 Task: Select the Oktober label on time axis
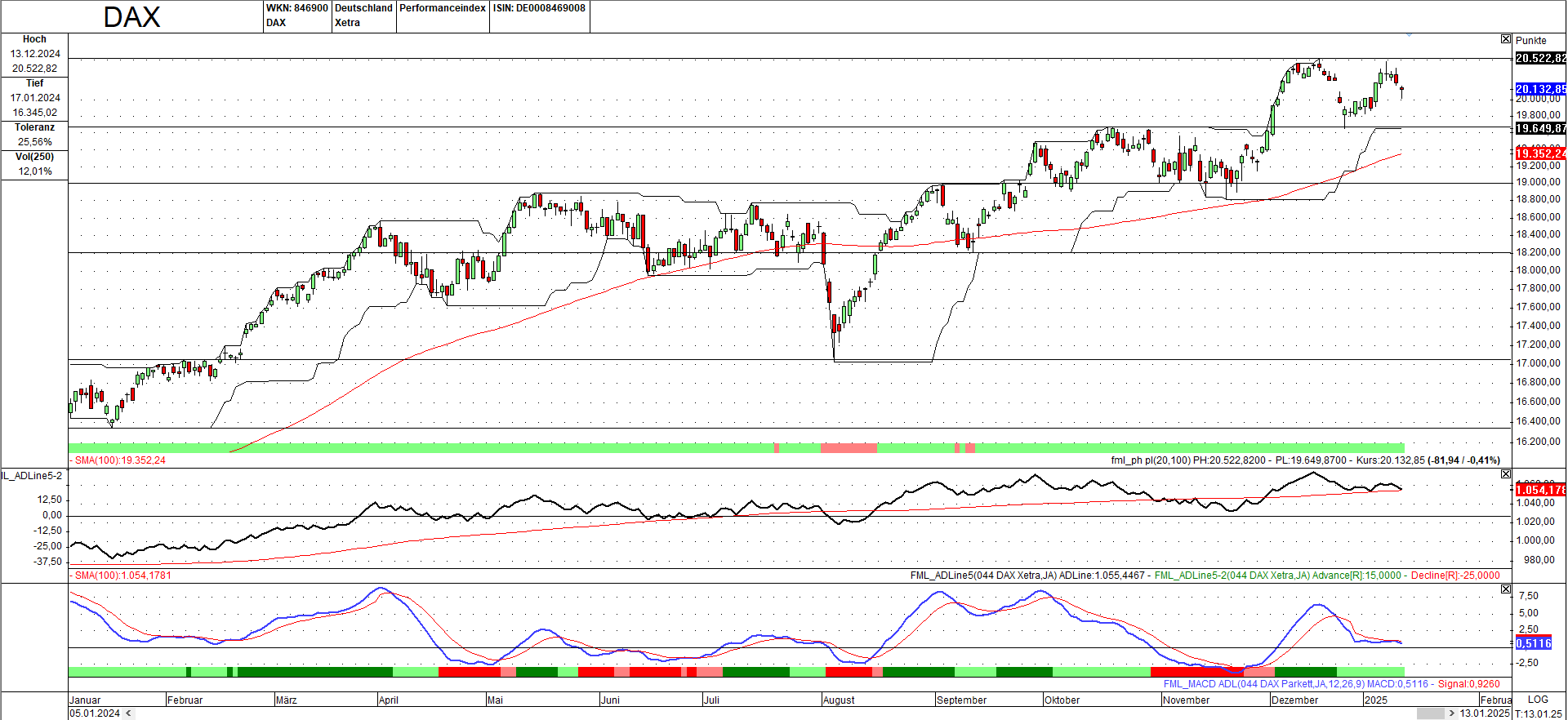tap(1062, 700)
